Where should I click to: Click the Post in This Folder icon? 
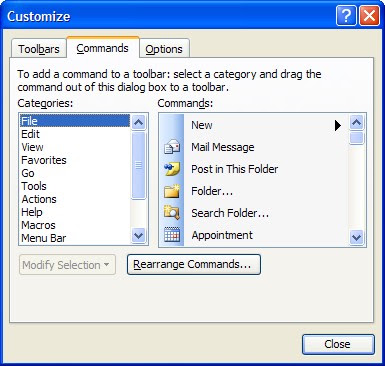pos(172,169)
